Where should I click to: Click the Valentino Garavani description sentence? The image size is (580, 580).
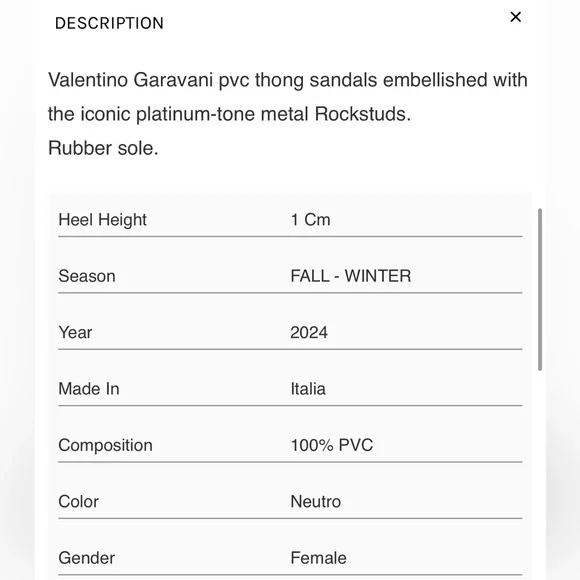pyautogui.click(x=287, y=97)
